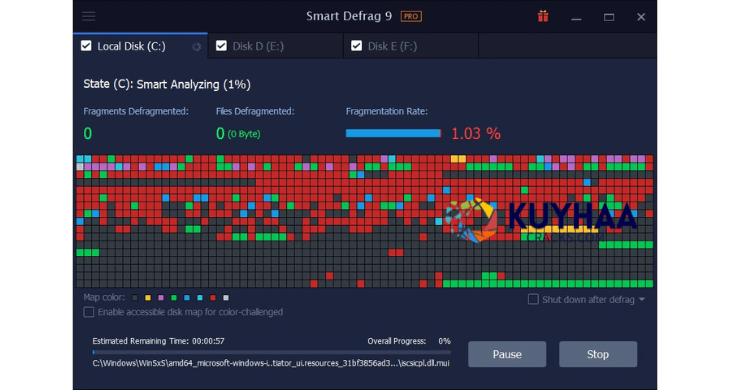Enable accessible disk map for color-challenged

pos(88,312)
